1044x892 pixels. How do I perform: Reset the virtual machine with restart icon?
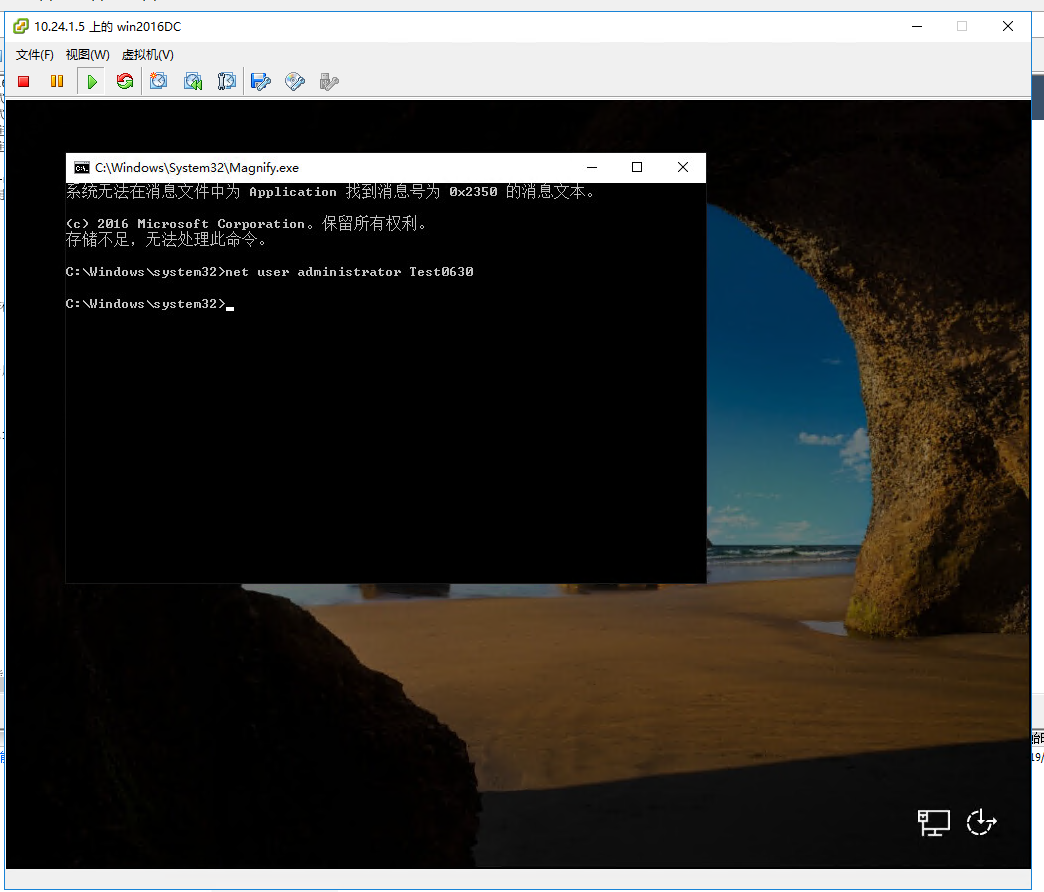click(125, 81)
